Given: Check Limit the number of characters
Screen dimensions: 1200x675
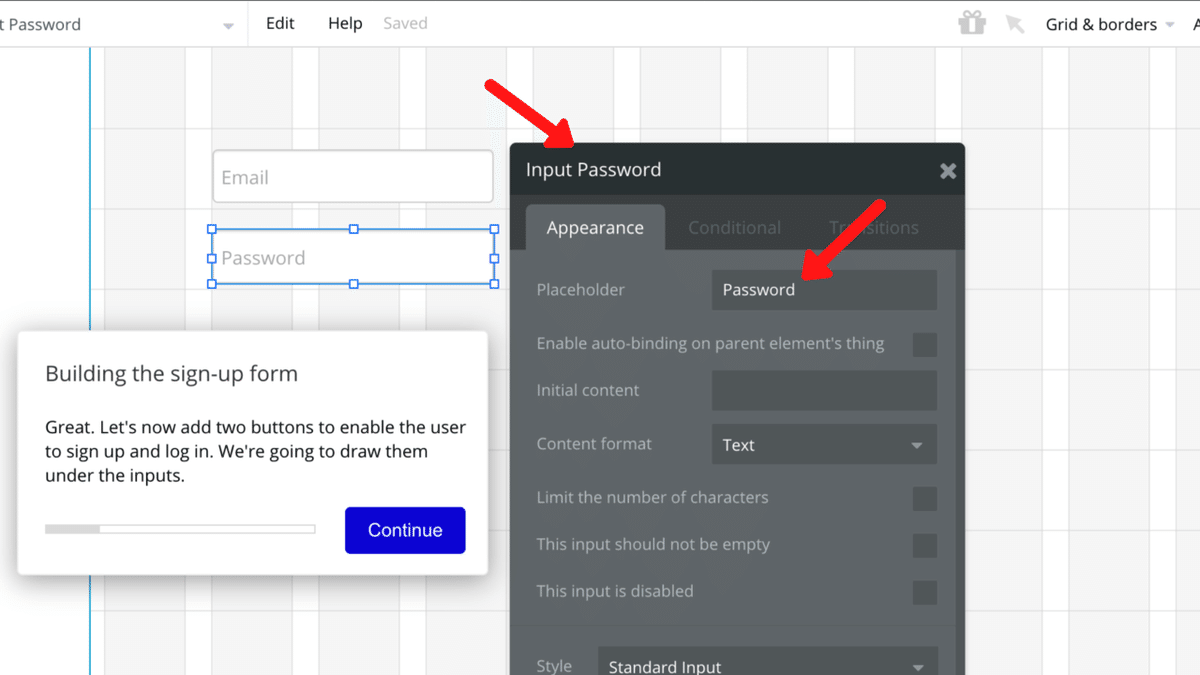Looking at the screenshot, I should pyautogui.click(x=925, y=498).
